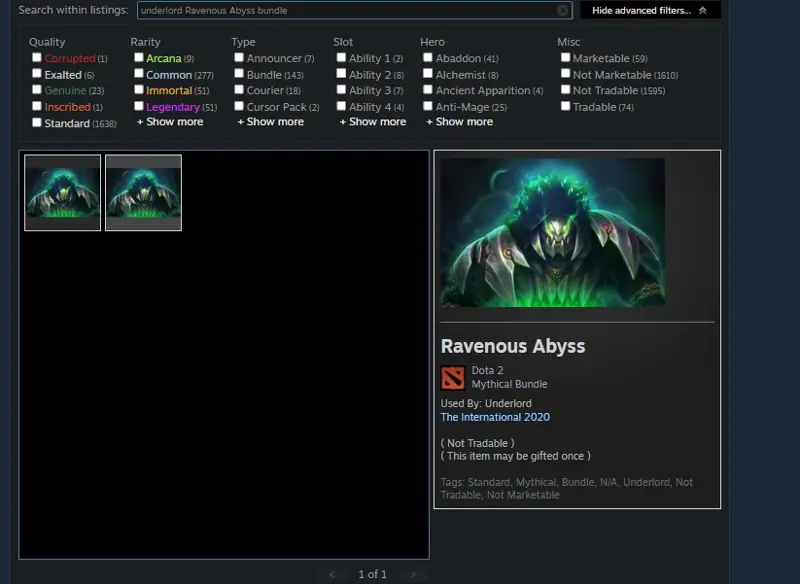Screen dimensions: 800x584
Task: Toggle the Common rarity filter
Action: coord(139,74)
